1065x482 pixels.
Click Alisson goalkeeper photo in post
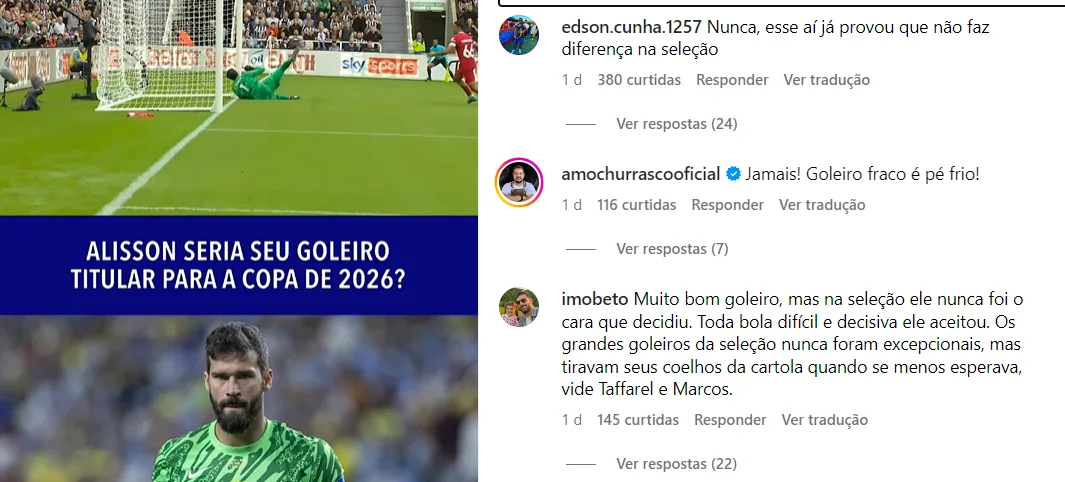238,398
